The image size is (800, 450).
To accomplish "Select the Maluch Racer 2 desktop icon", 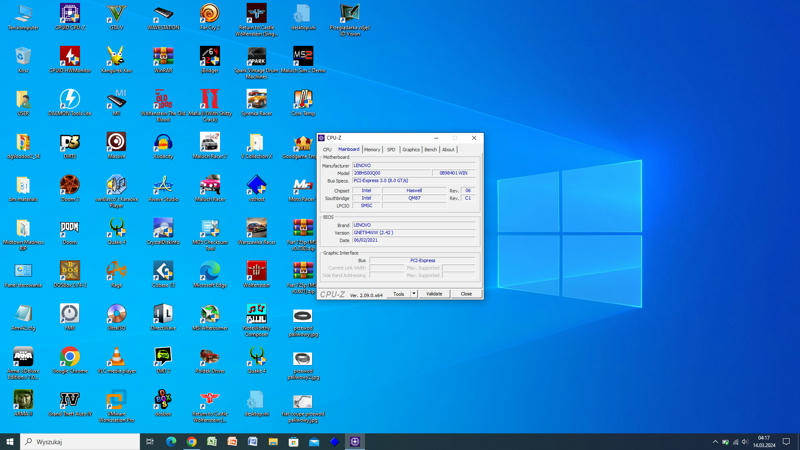I will click(210, 145).
